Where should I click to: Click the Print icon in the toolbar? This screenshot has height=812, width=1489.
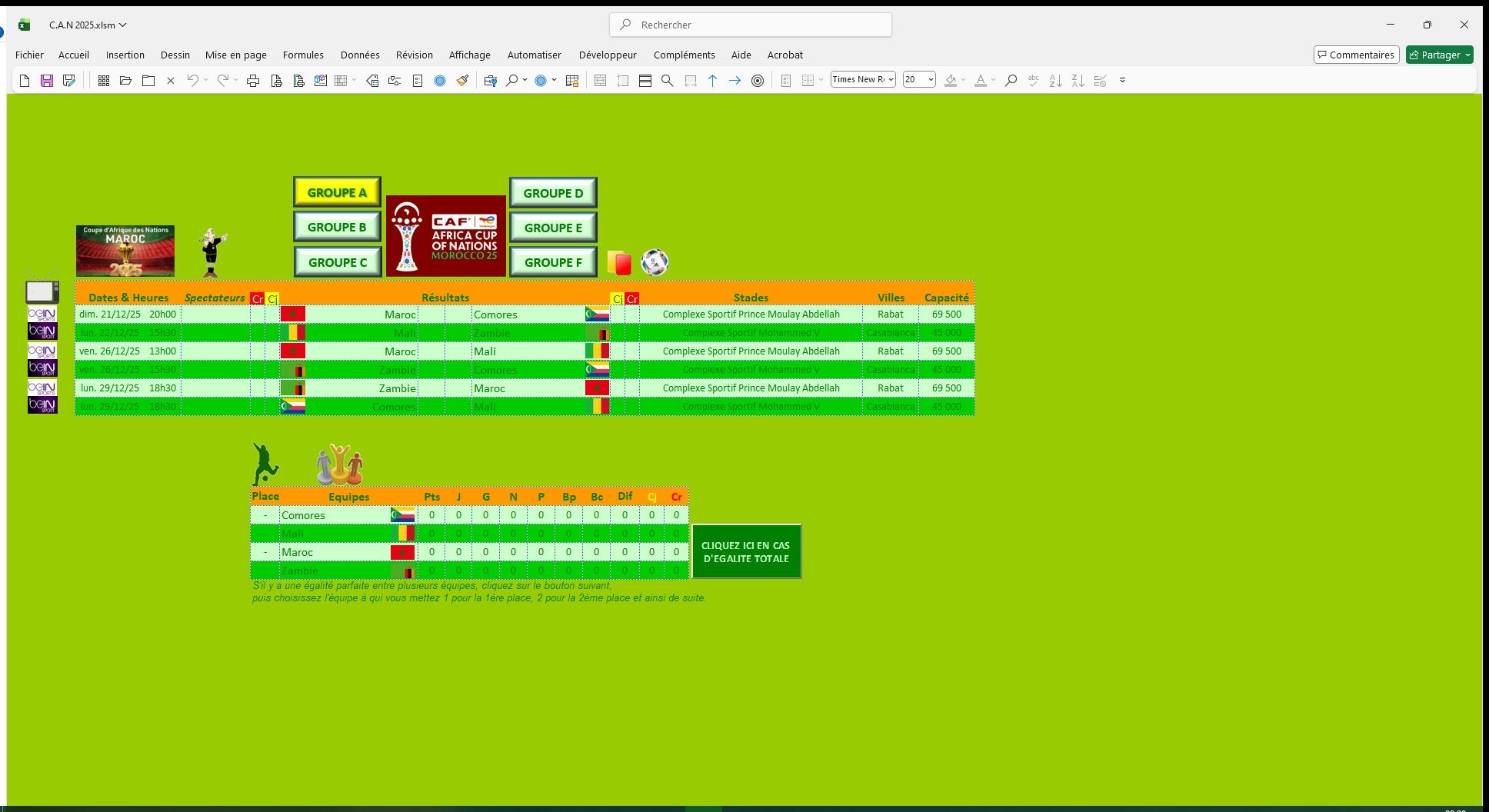point(252,81)
